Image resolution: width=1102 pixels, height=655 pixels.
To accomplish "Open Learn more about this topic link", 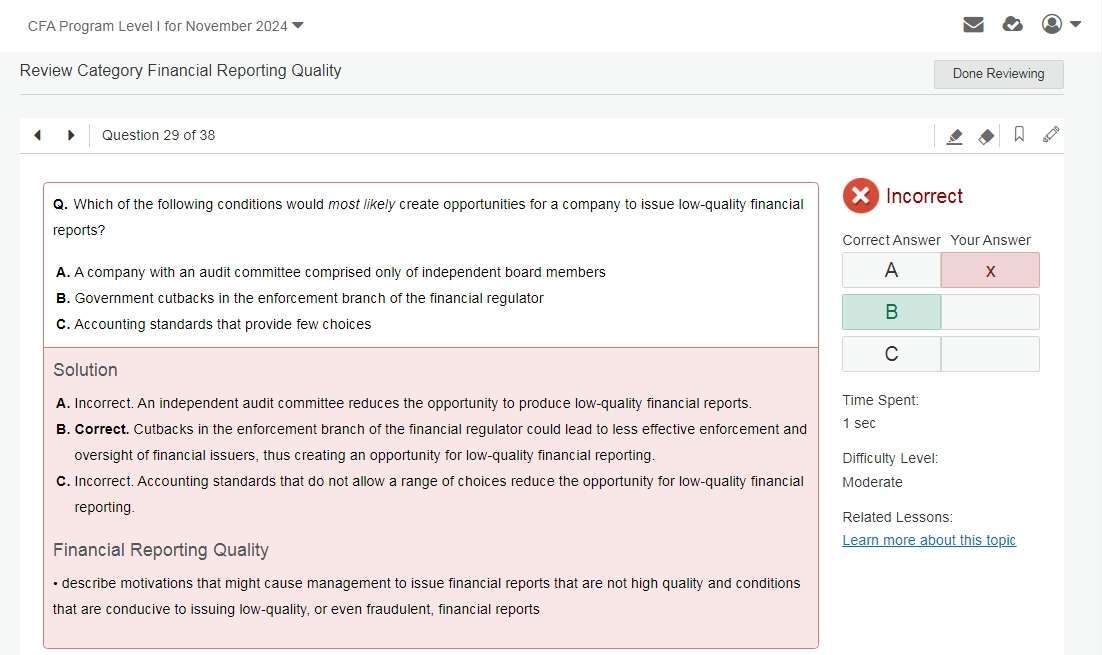I will point(929,540).
